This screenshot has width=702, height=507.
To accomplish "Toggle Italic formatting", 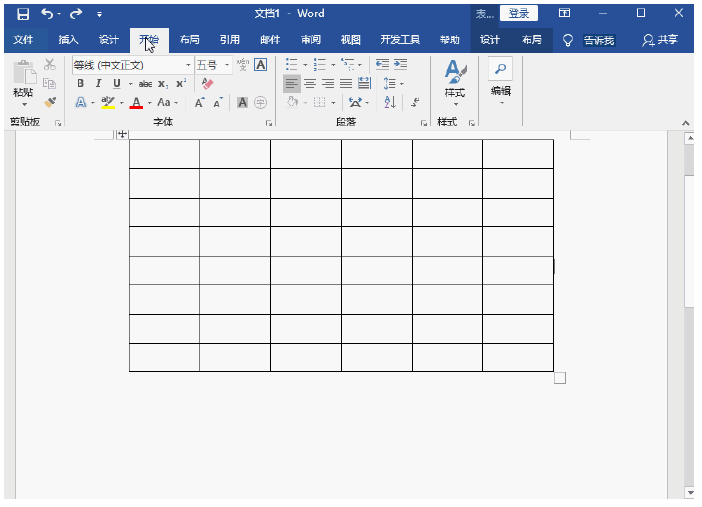I will (98, 83).
